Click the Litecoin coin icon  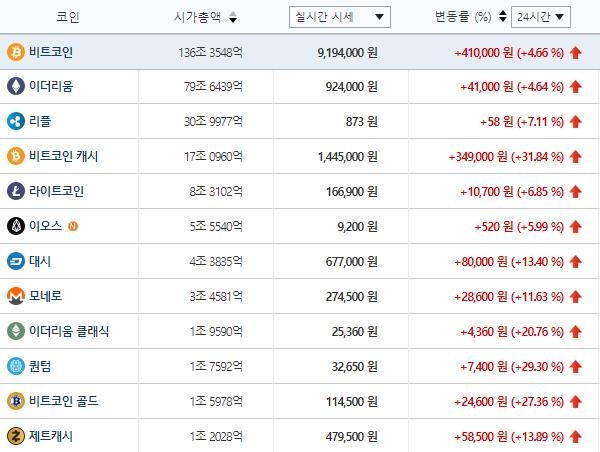tap(16, 191)
